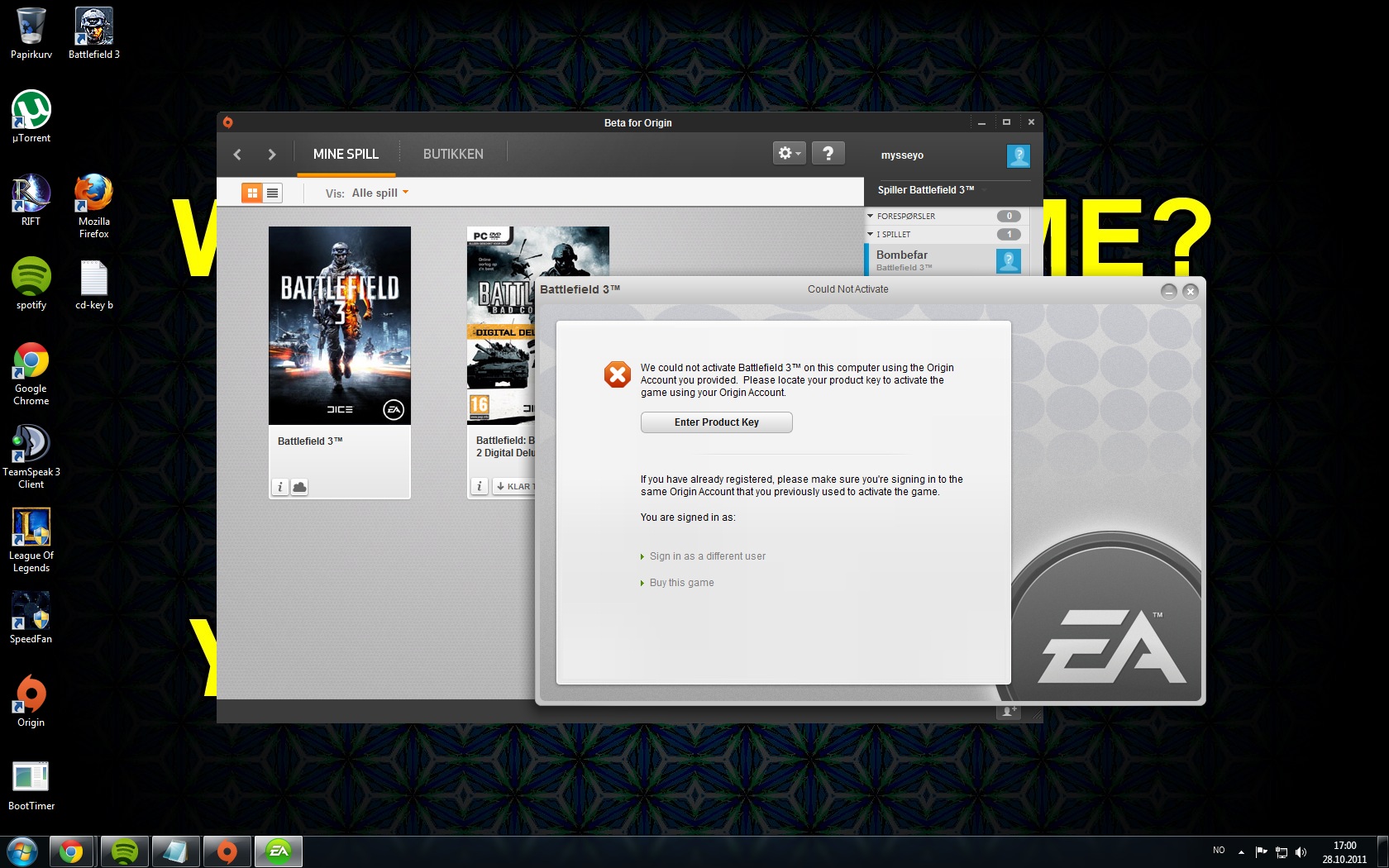Open the SpeedFan desktop shortcut

coord(31,618)
